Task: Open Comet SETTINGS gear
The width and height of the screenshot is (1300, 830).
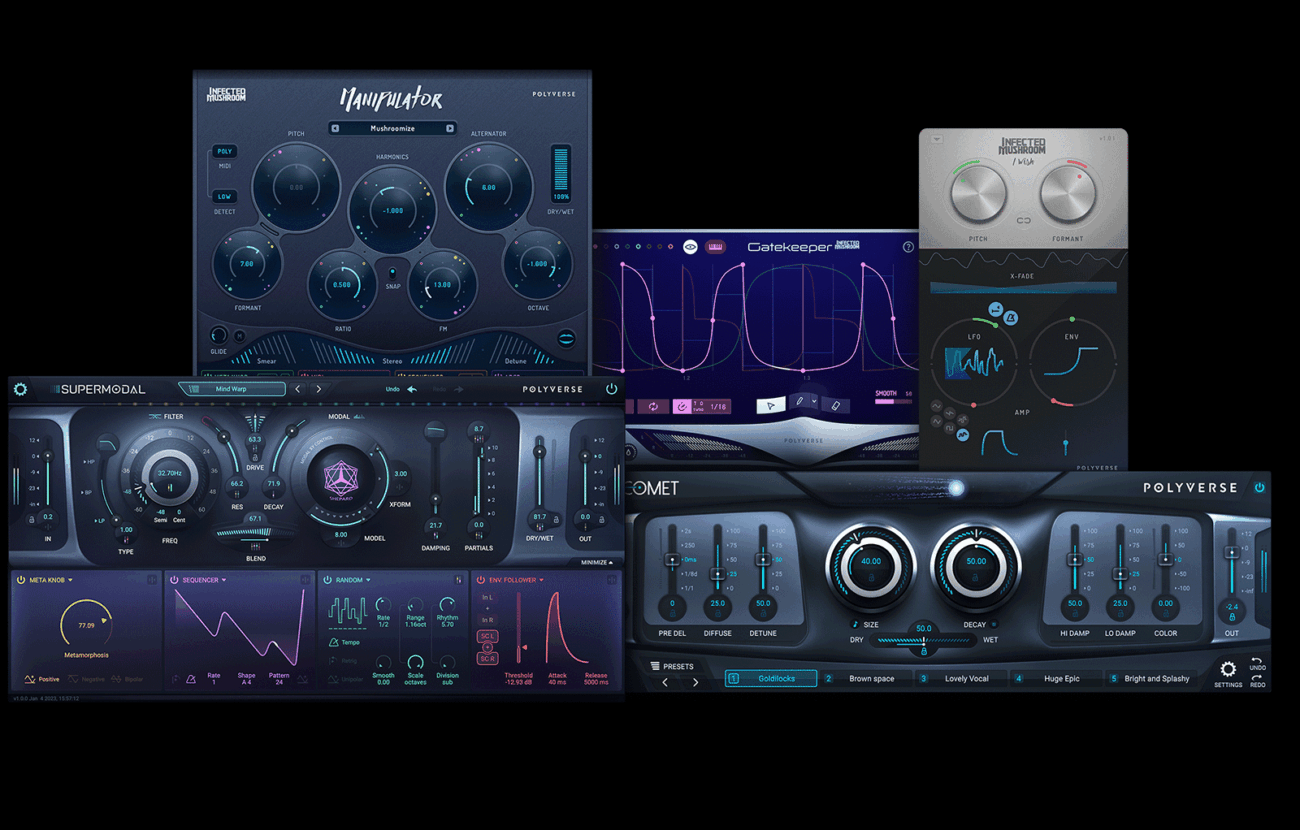Action: click(x=1227, y=670)
